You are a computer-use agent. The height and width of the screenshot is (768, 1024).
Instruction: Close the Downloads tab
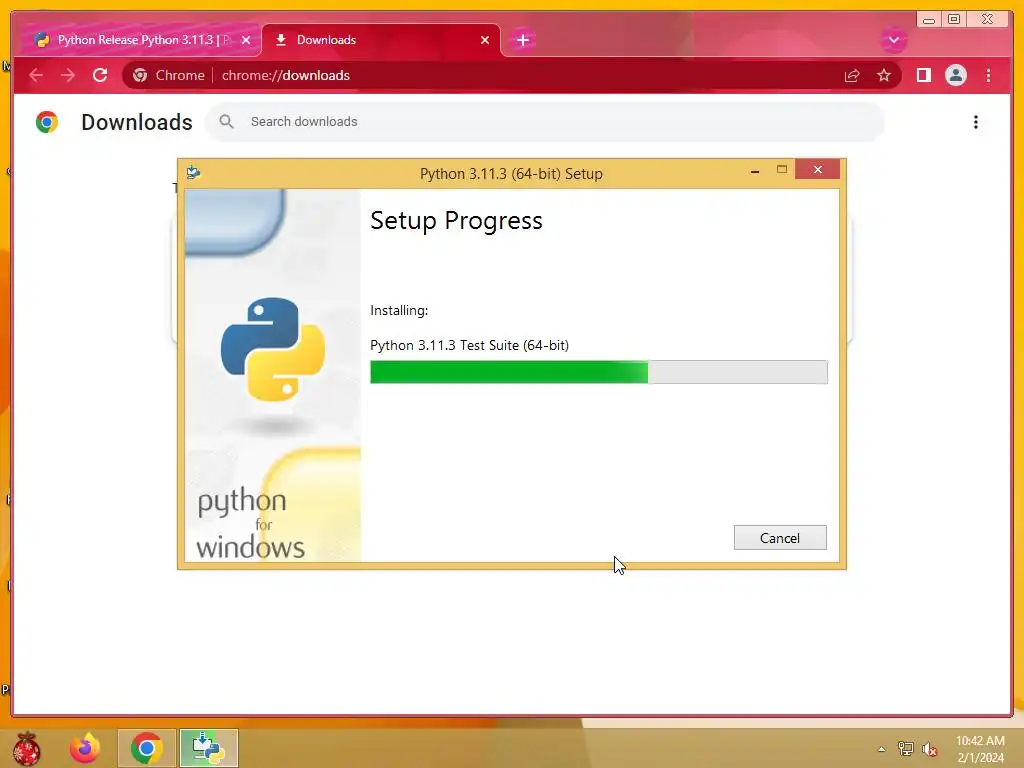pos(485,40)
